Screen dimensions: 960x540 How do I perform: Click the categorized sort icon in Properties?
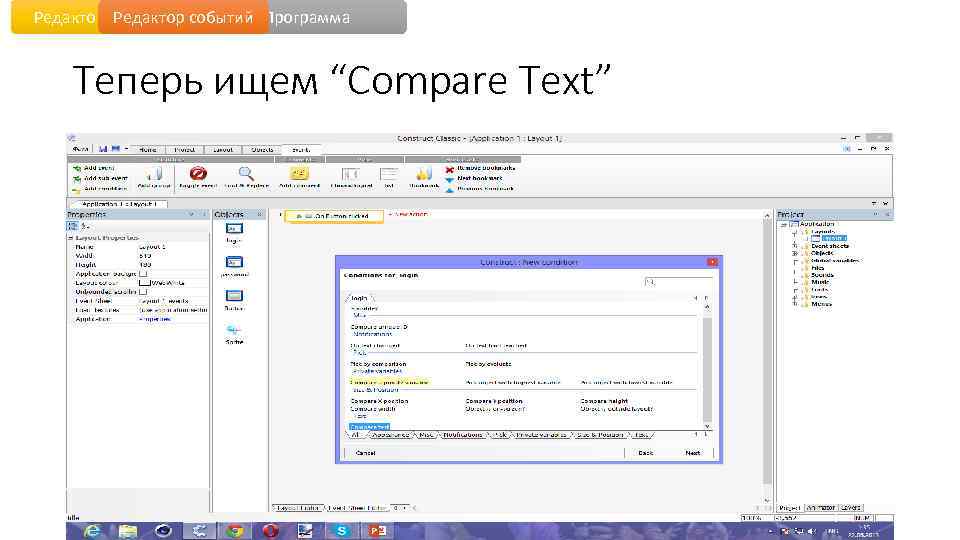pos(72,226)
